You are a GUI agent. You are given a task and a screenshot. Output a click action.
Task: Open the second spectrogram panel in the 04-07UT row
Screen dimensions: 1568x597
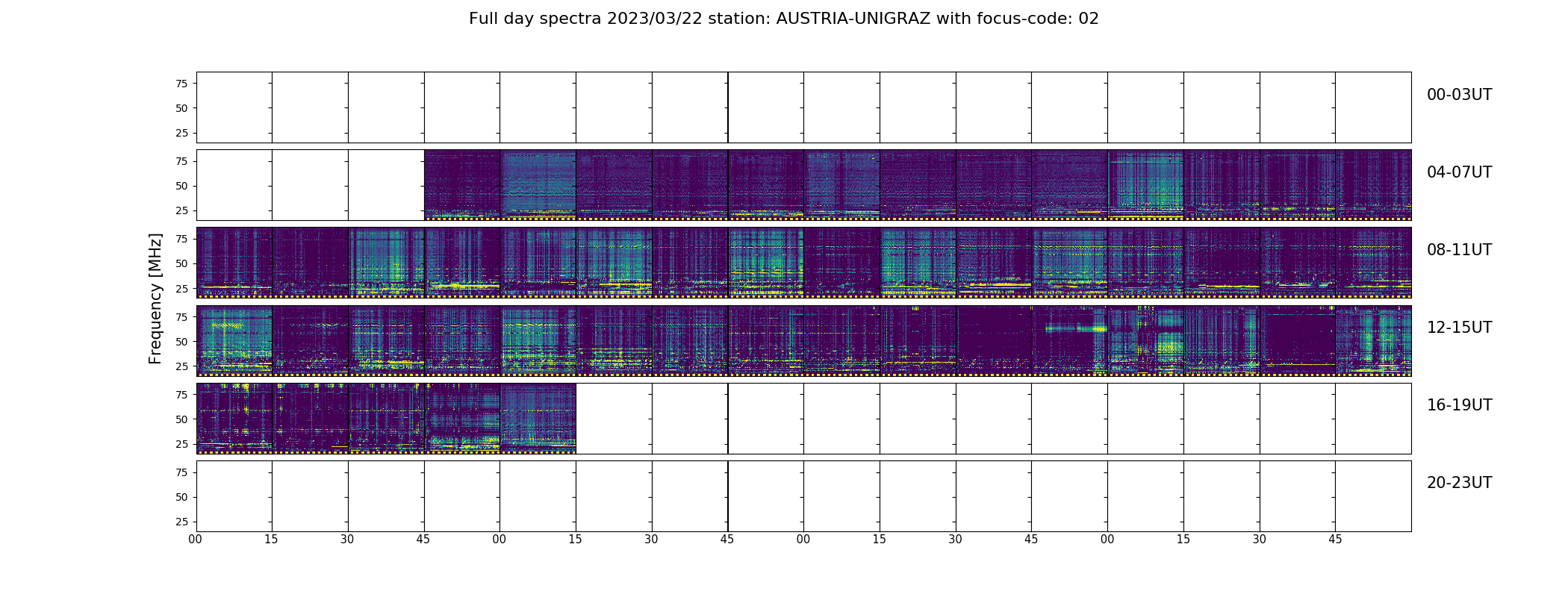tap(538, 185)
